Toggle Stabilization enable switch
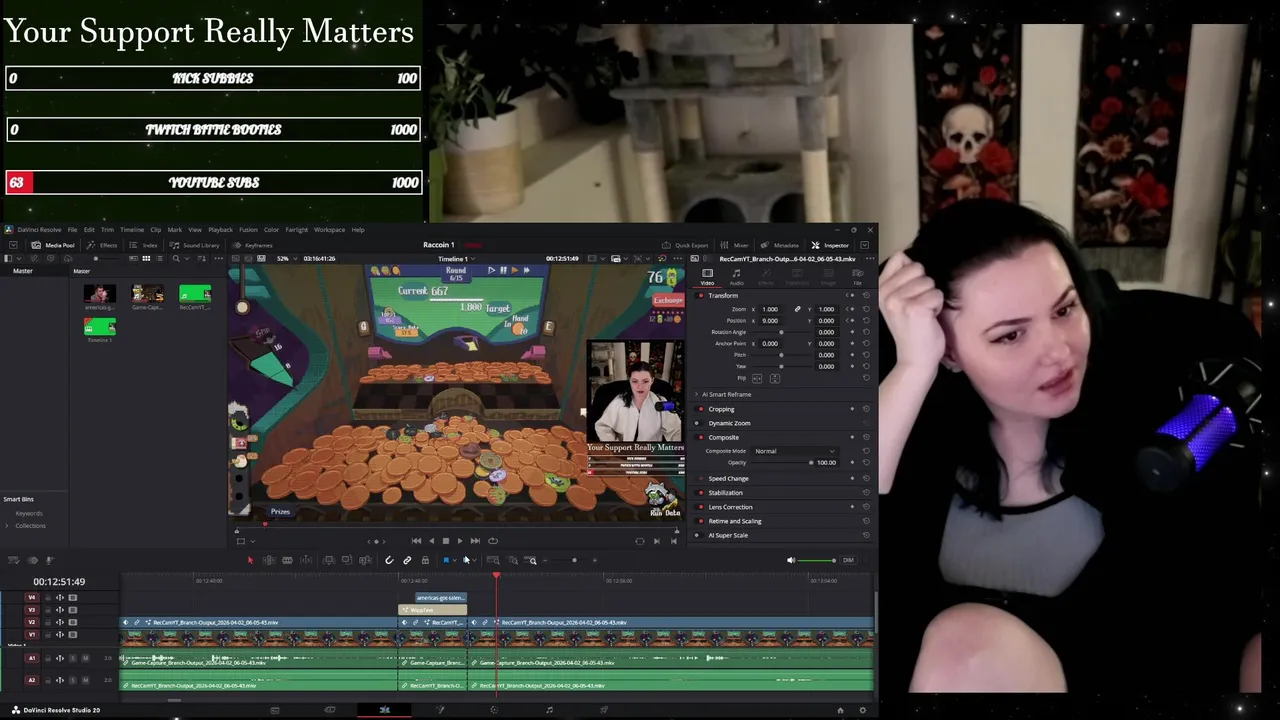 701,493
